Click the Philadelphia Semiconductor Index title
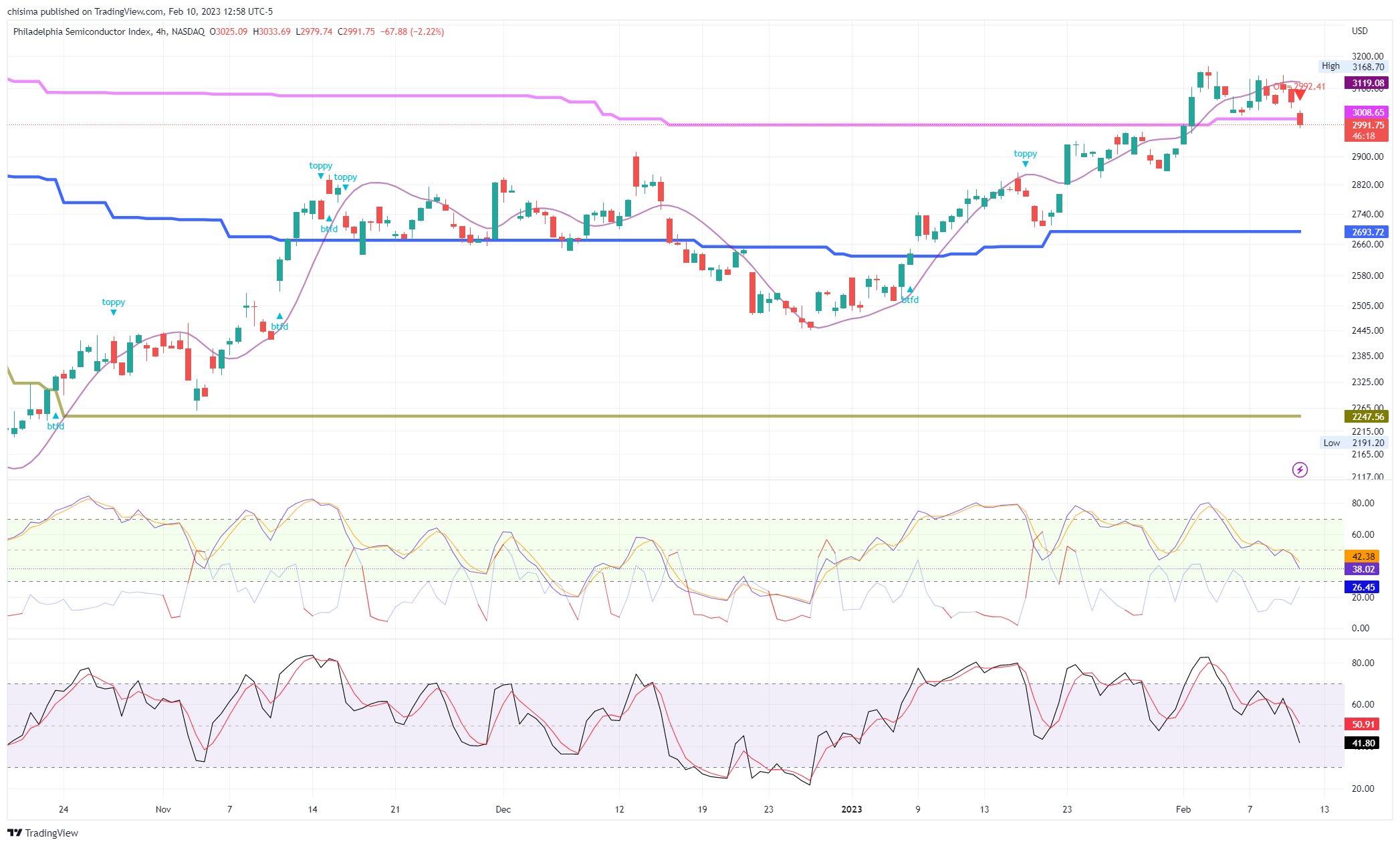Viewport: 1400px width, 846px height. (x=82, y=31)
